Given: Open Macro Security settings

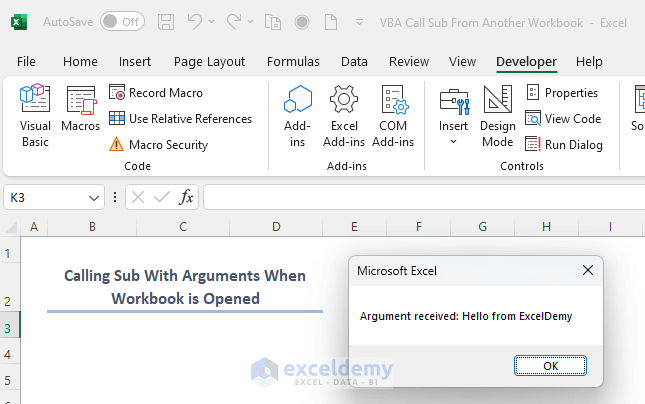Looking at the screenshot, I should 159,144.
